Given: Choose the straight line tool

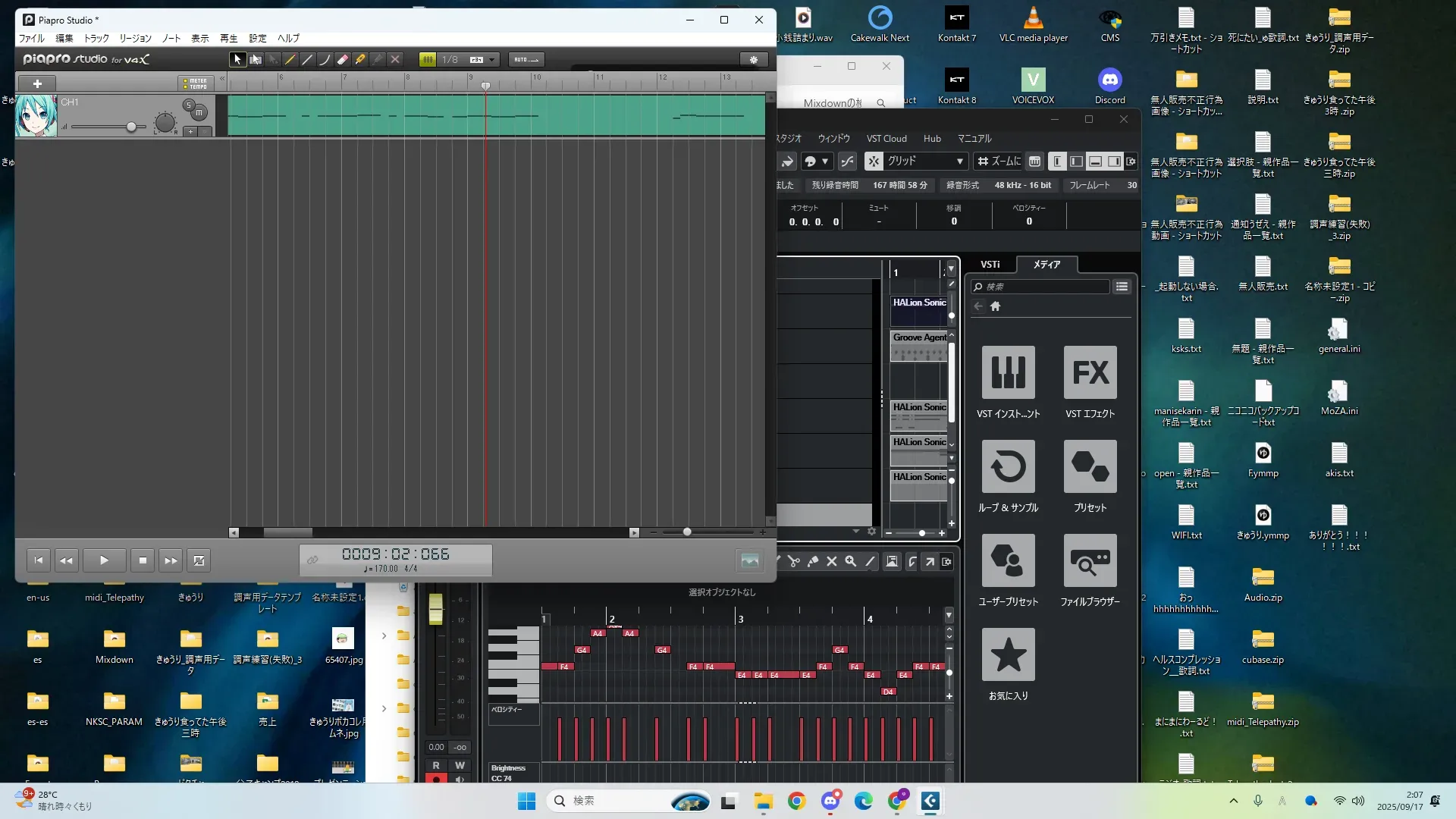Looking at the screenshot, I should point(307,59).
